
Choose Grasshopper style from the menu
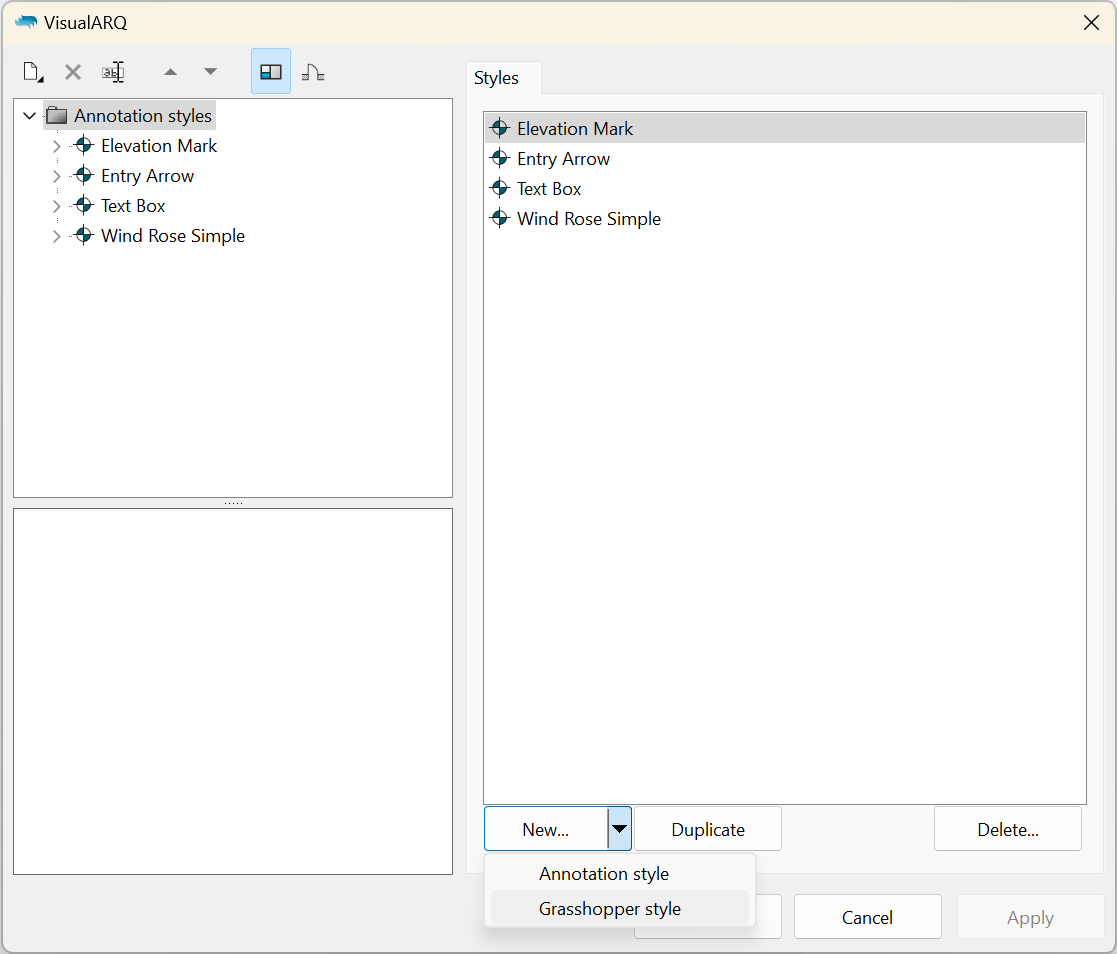click(620, 909)
